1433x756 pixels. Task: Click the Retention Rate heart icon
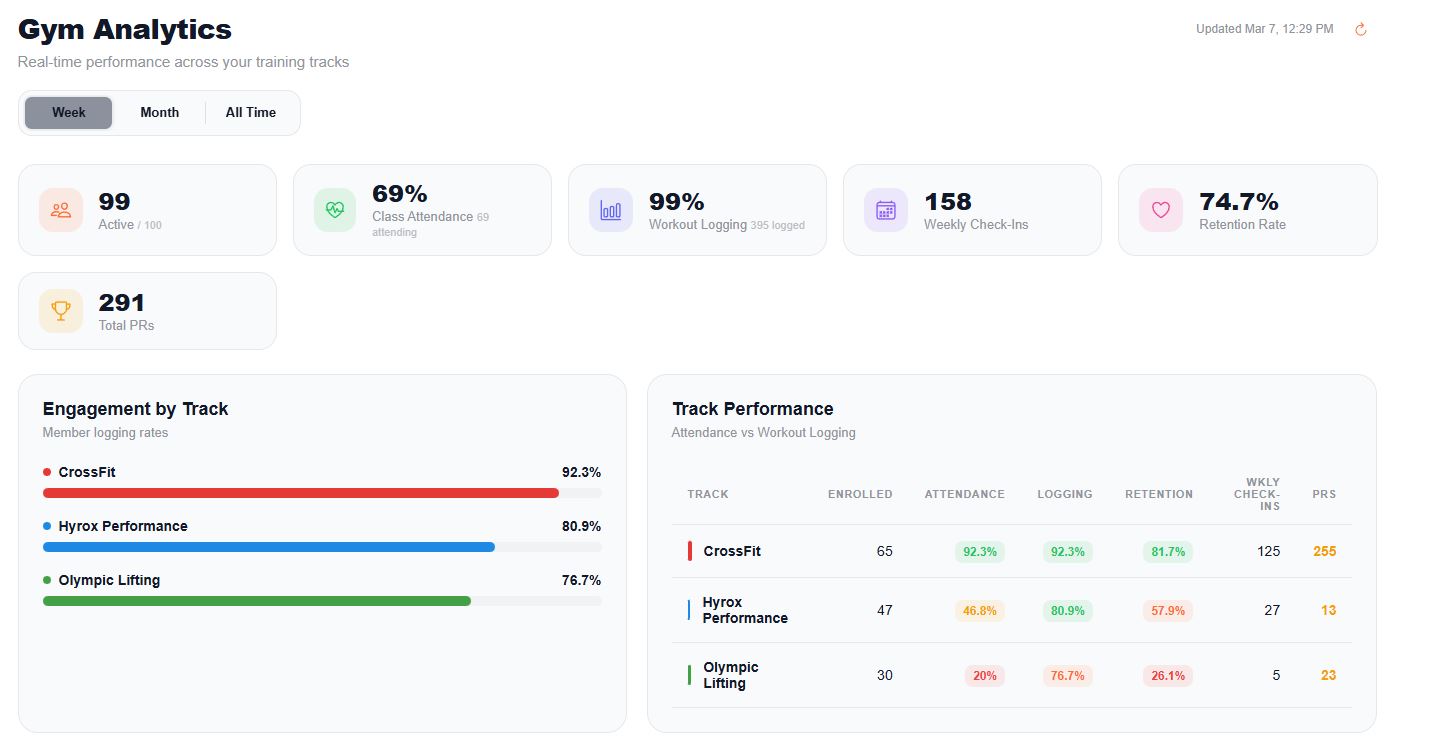pos(1160,210)
